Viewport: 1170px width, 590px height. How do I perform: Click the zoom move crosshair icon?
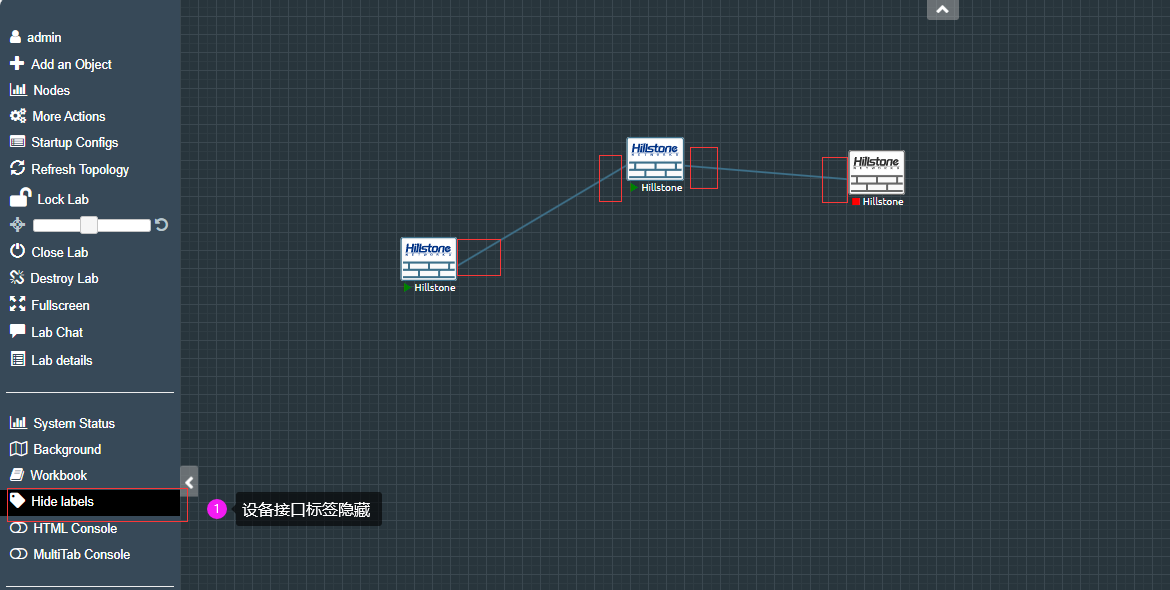(x=17, y=225)
